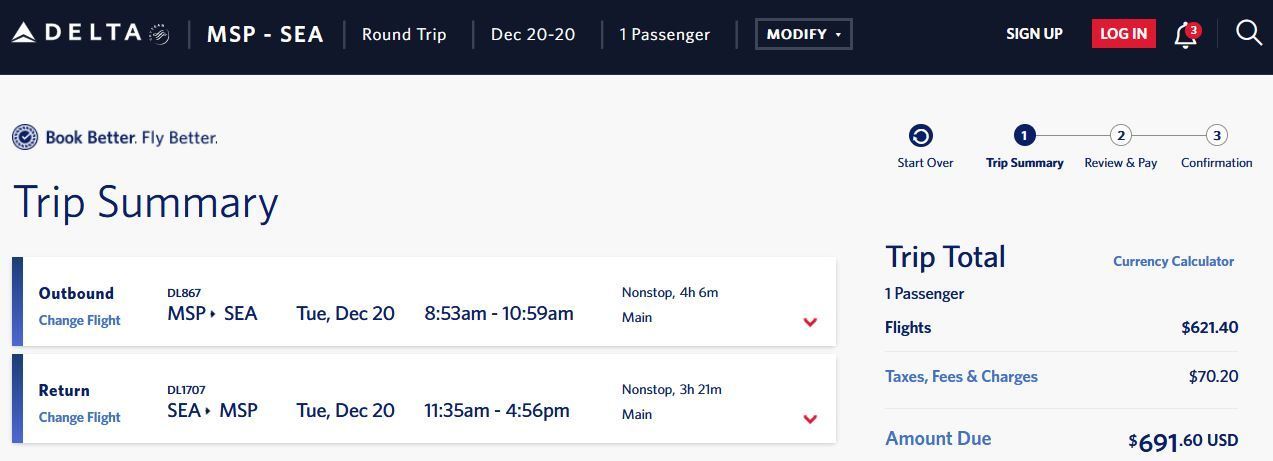Click the 1 Passenger header item

coord(665,34)
